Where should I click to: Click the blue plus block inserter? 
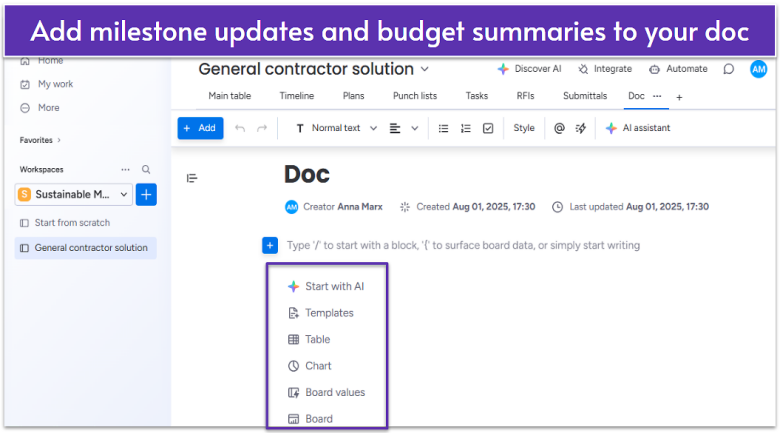(270, 245)
